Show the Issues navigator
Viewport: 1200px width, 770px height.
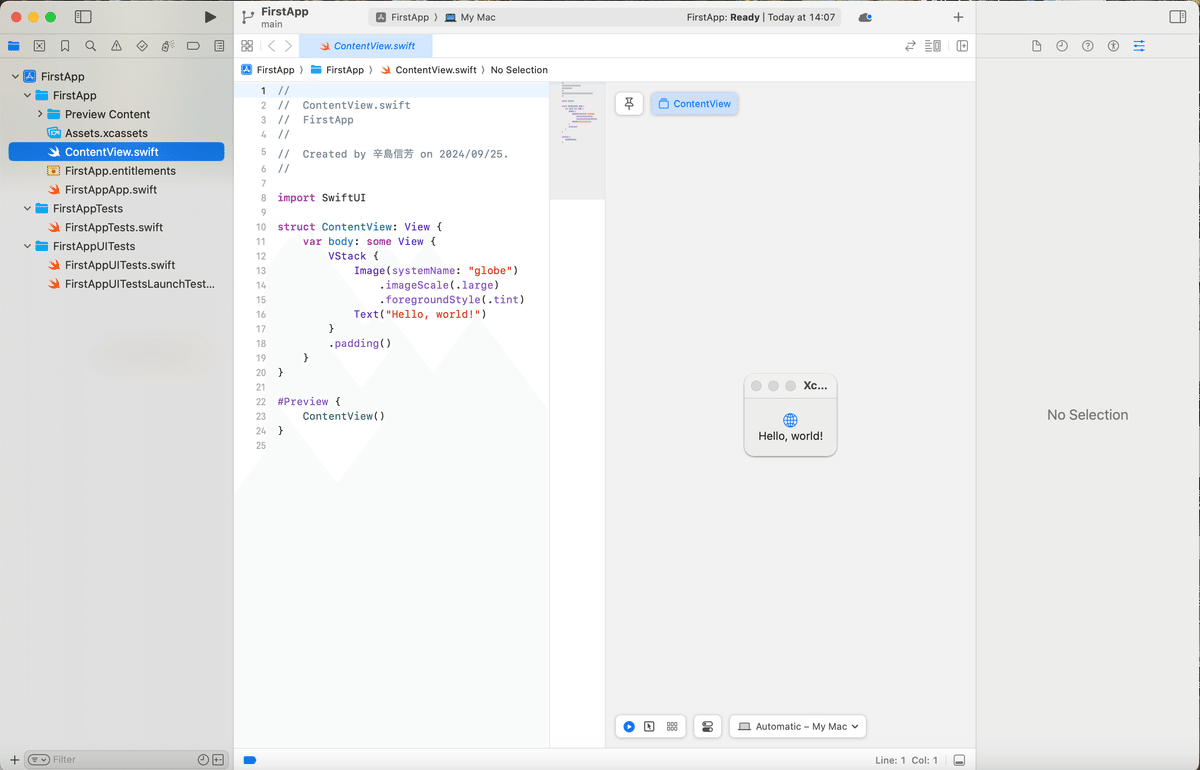tap(115, 45)
